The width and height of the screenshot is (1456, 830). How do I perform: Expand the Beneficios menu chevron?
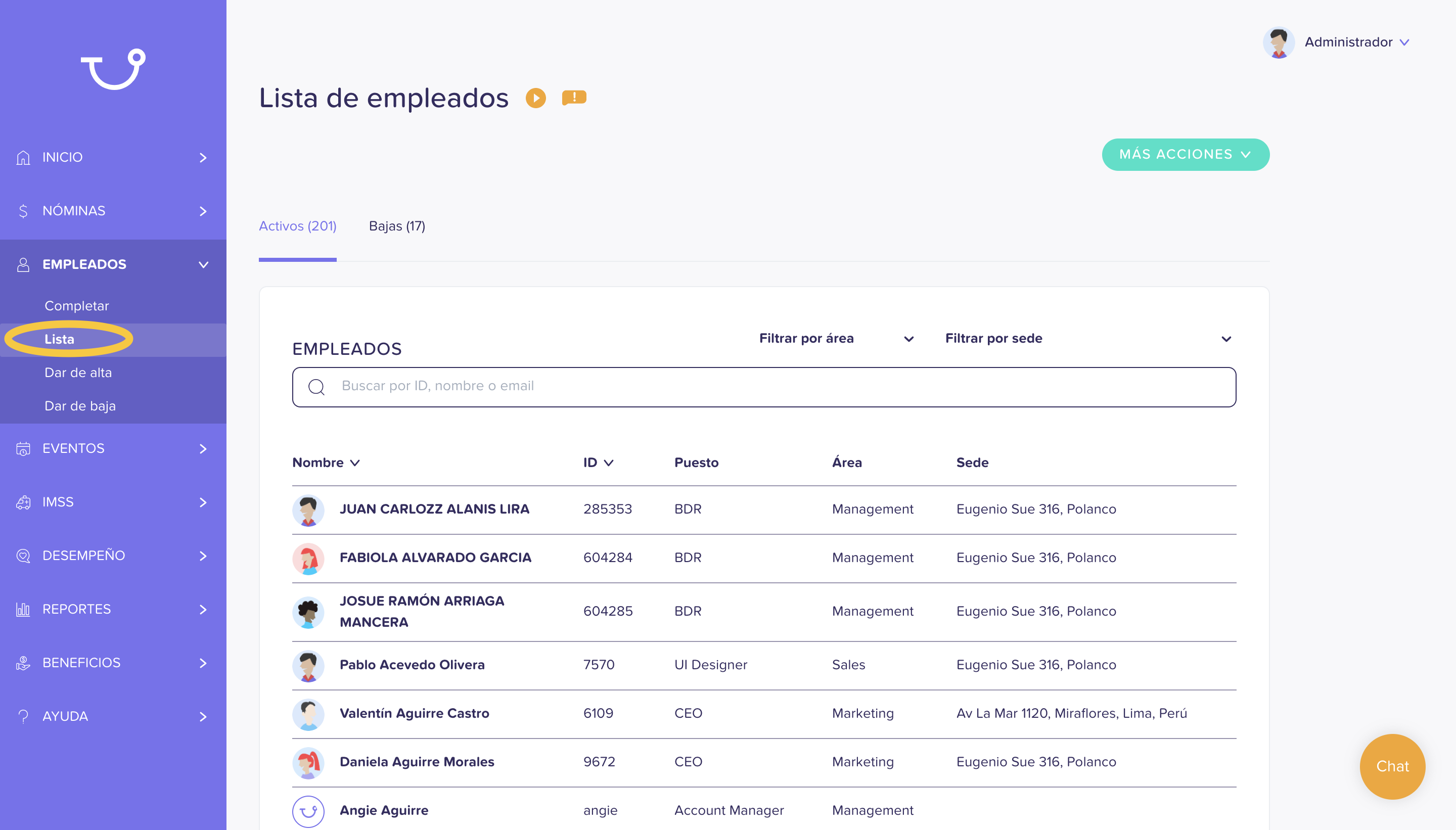point(203,663)
